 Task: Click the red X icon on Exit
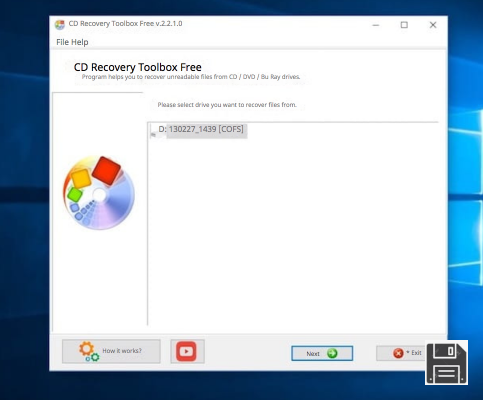point(398,353)
